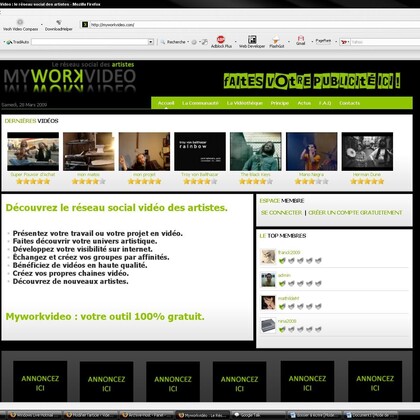Viewport: 420px width, 420px height.
Task: Click the Yahoo search input field
Action: pyautogui.click(x=385, y=42)
